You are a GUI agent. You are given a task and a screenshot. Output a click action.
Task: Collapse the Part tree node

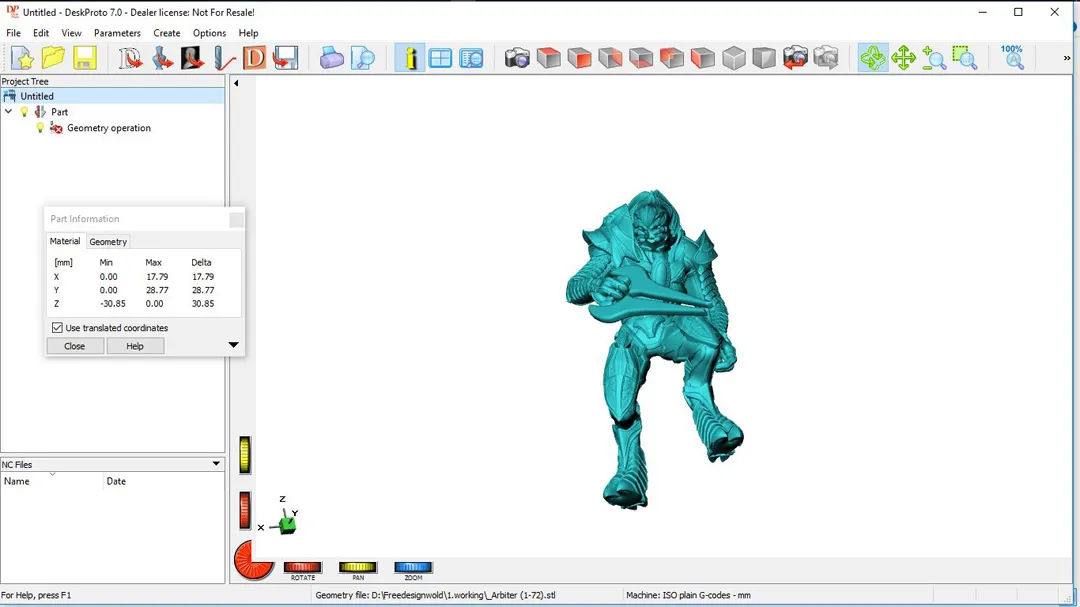coord(8,112)
